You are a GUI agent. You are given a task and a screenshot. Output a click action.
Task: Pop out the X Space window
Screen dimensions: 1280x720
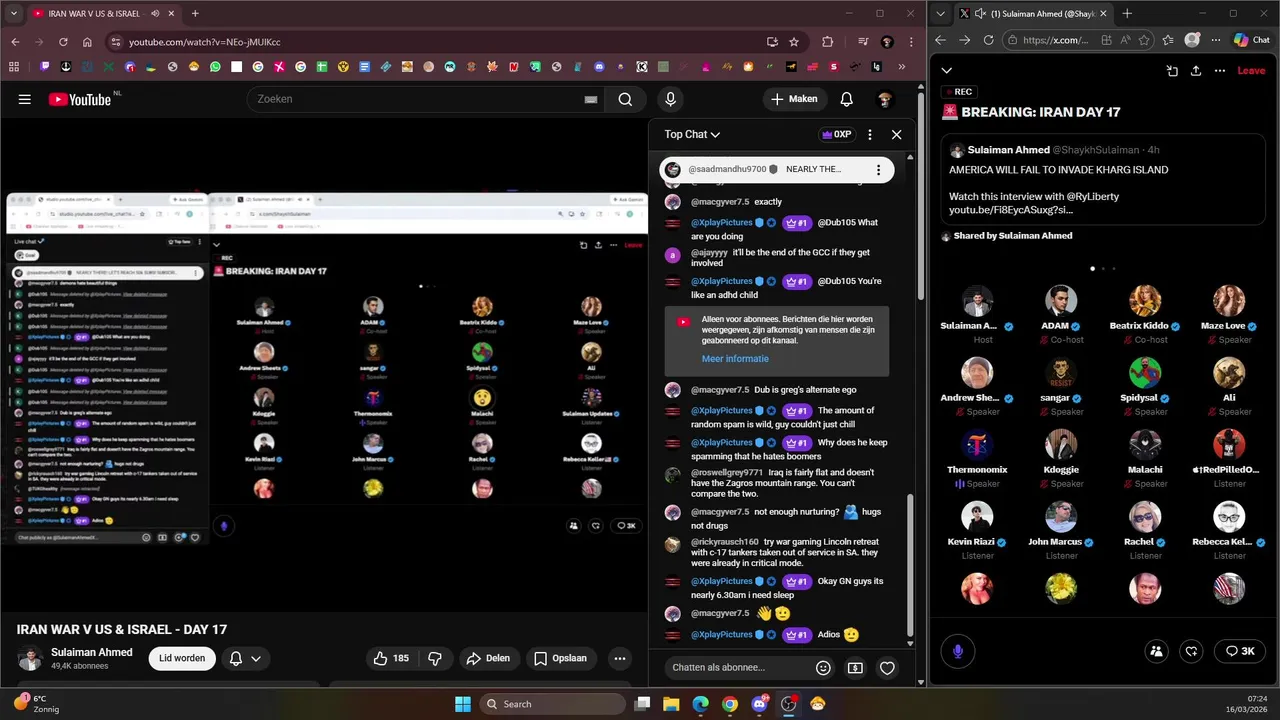[x=1172, y=71]
